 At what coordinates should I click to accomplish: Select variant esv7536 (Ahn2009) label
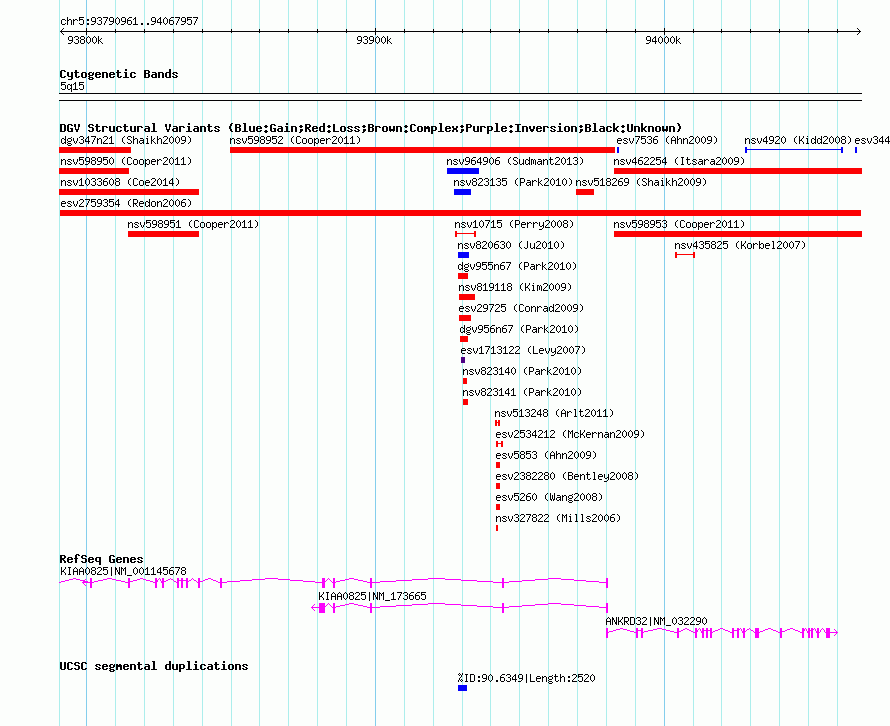pyautogui.click(x=667, y=140)
